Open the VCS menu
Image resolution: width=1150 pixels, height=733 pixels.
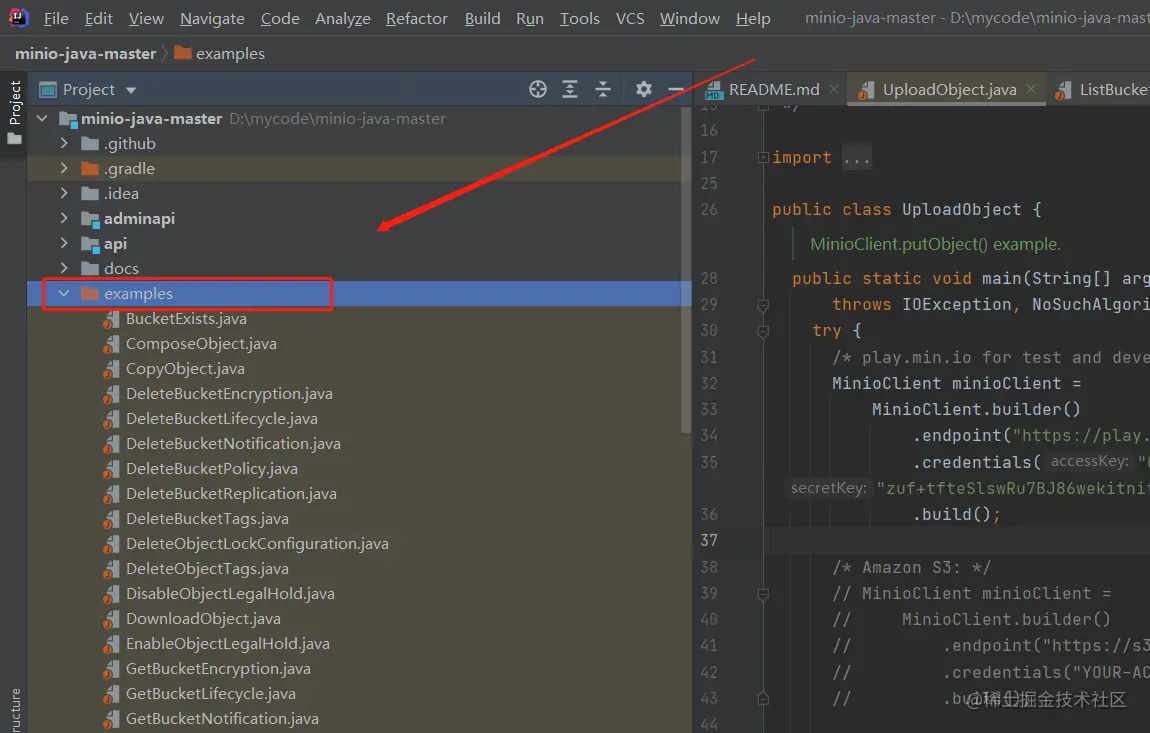pyautogui.click(x=630, y=18)
